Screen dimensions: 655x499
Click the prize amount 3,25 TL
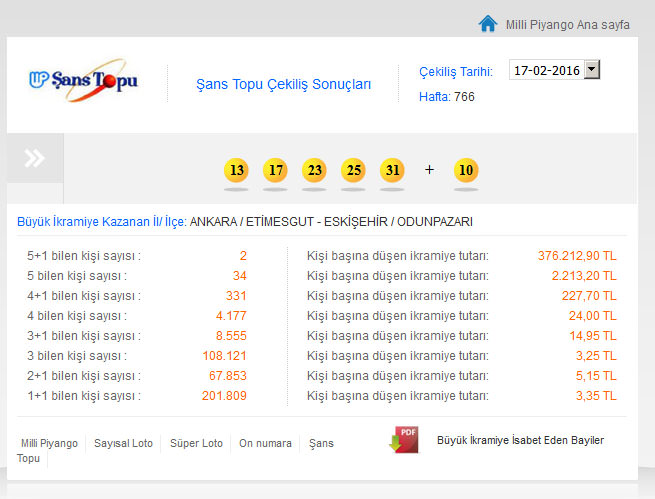[x=596, y=356]
